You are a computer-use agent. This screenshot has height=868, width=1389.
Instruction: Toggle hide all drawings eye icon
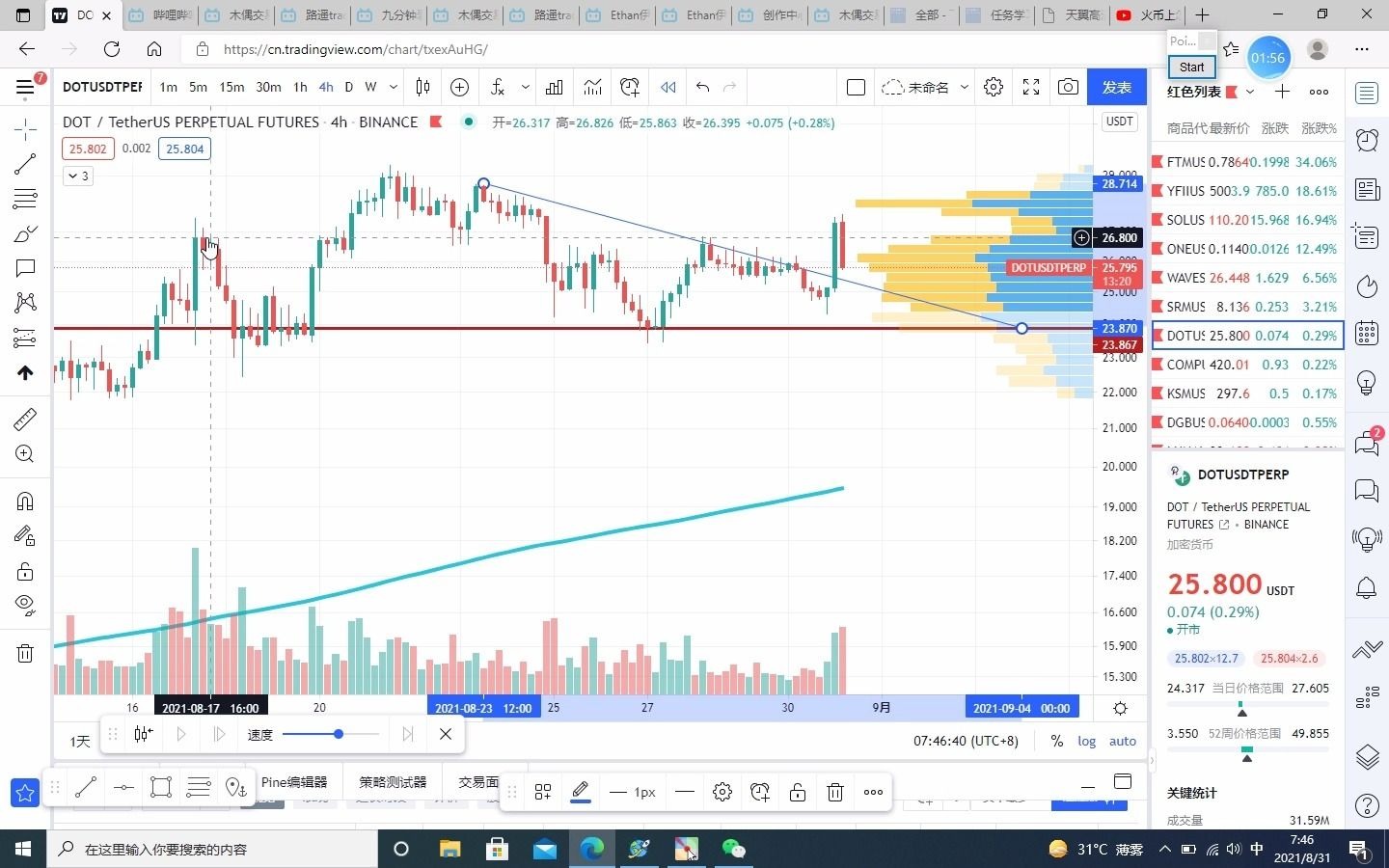coord(25,606)
